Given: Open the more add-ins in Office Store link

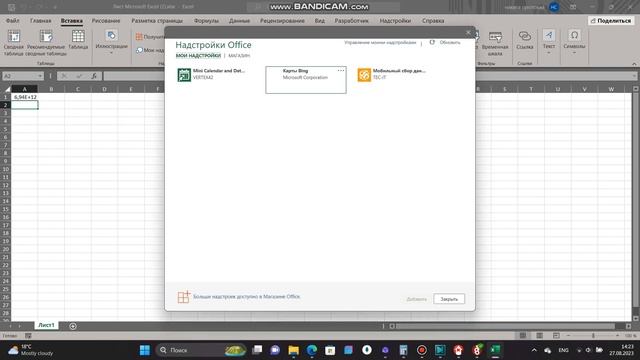Looking at the screenshot, I should (247, 297).
